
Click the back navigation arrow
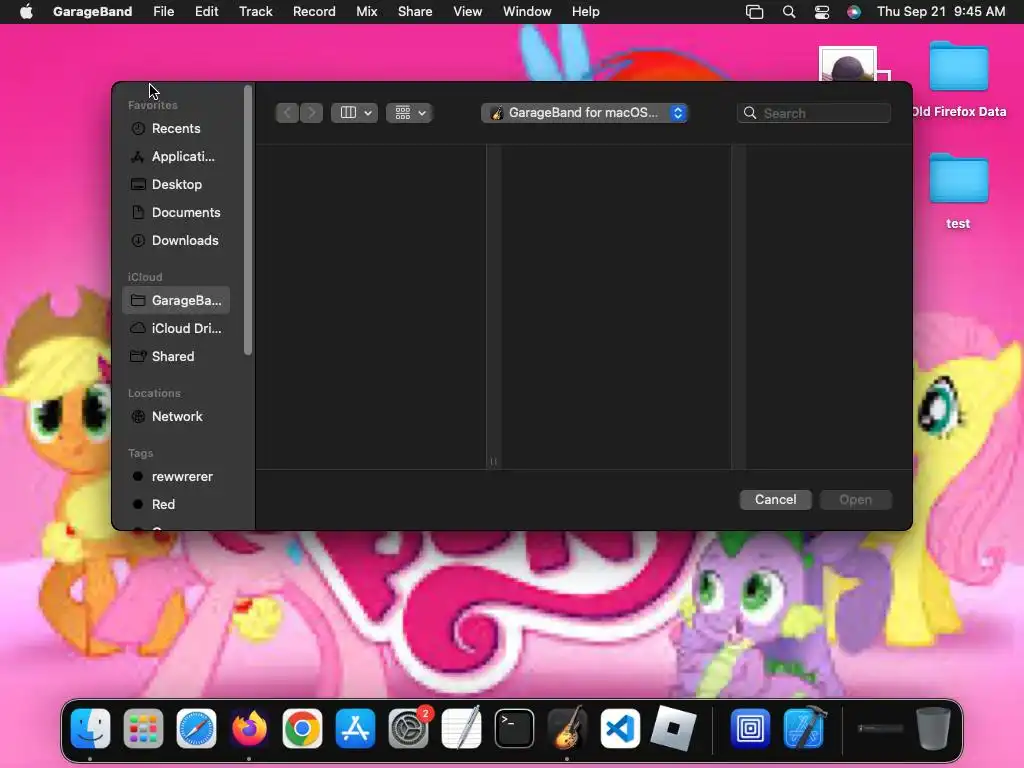point(287,113)
